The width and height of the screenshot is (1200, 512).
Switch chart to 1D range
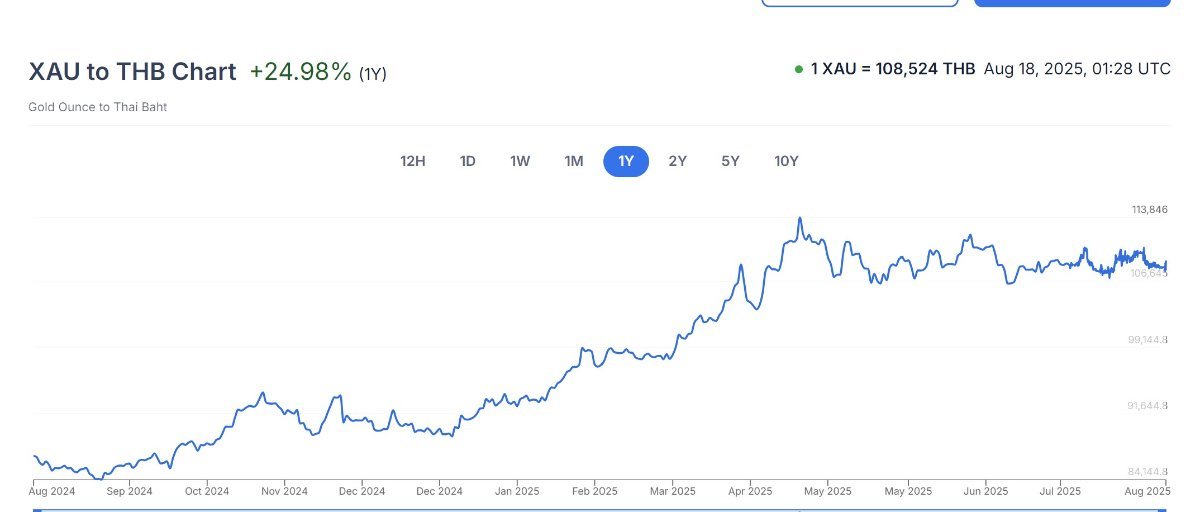467,161
